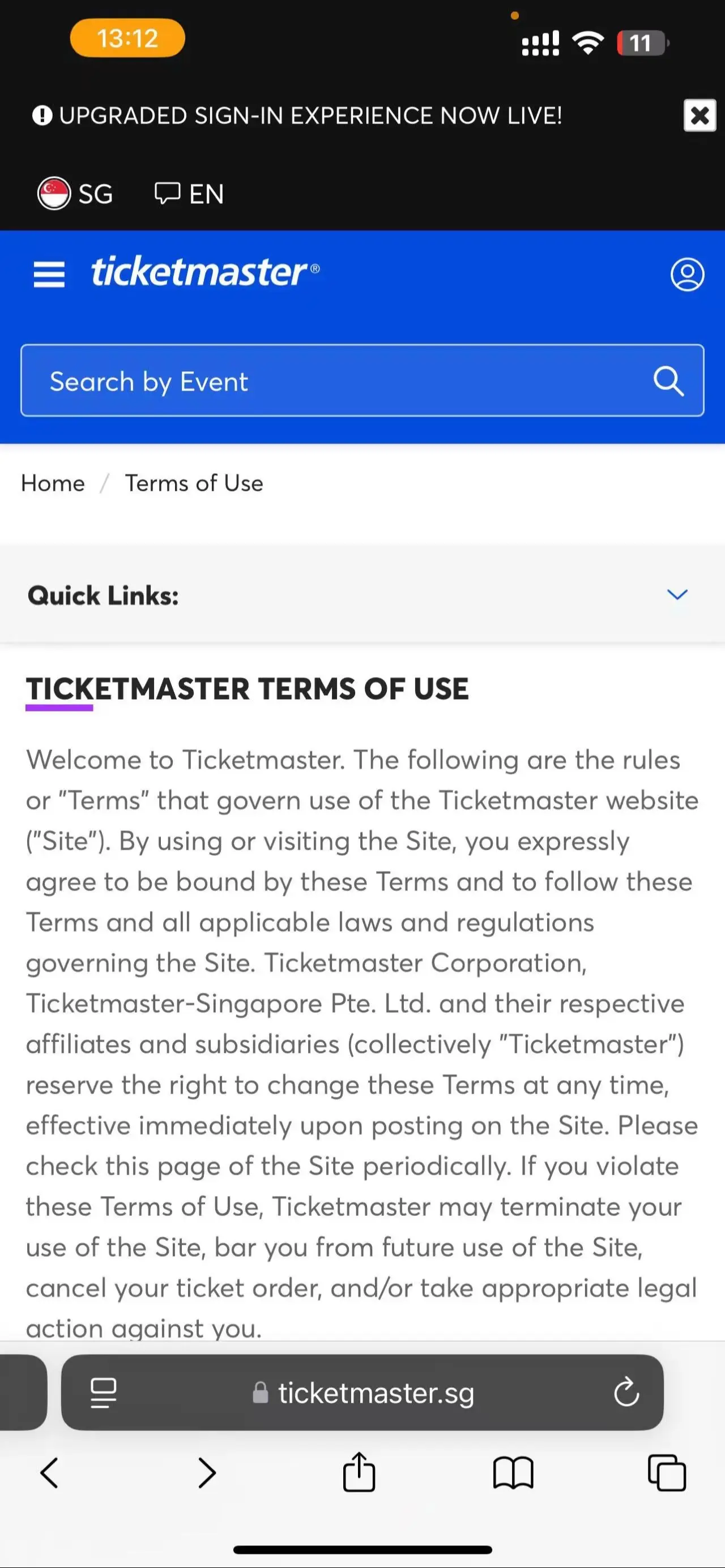
Task: Tap the search magnifier icon
Action: pyautogui.click(x=668, y=382)
